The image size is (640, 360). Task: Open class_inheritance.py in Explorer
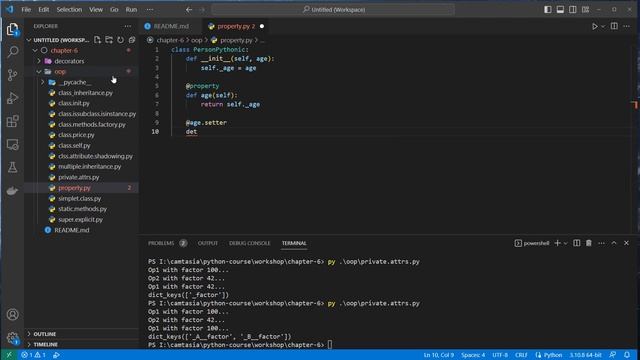(85, 93)
